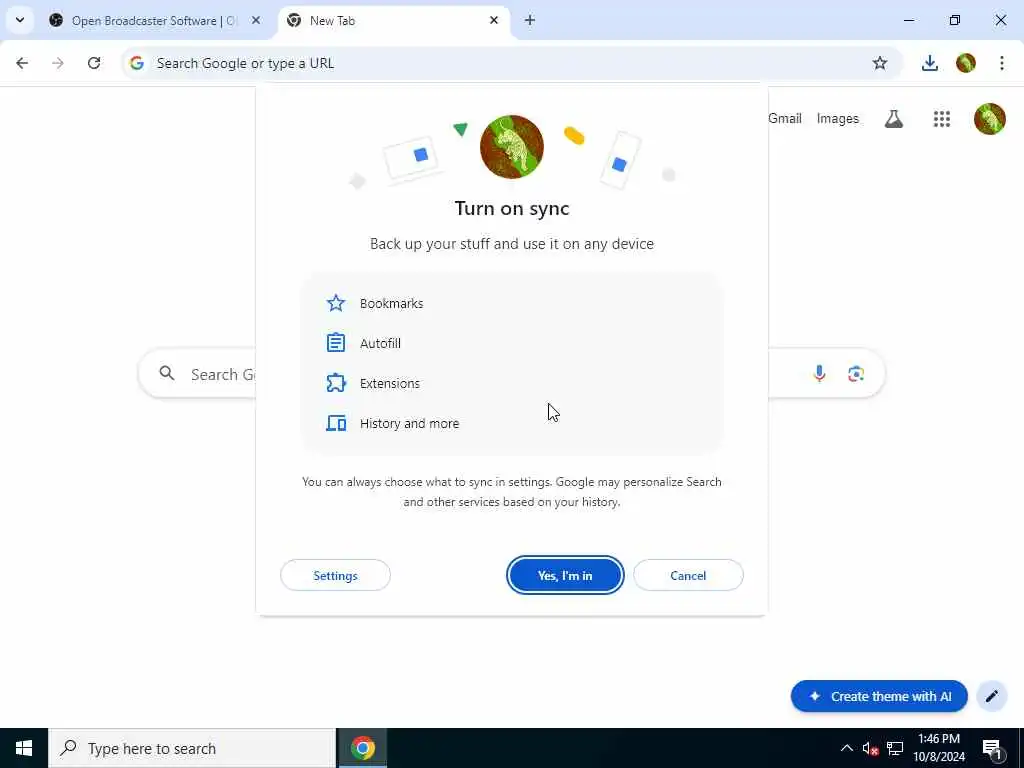Click the 'Turn on sync' heading

coord(511,208)
